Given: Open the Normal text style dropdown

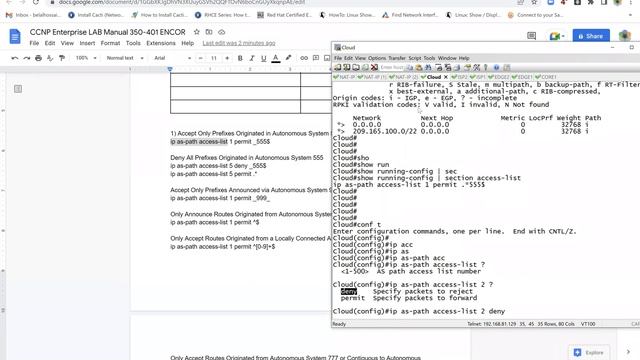Looking at the screenshot, I should coord(125,58).
